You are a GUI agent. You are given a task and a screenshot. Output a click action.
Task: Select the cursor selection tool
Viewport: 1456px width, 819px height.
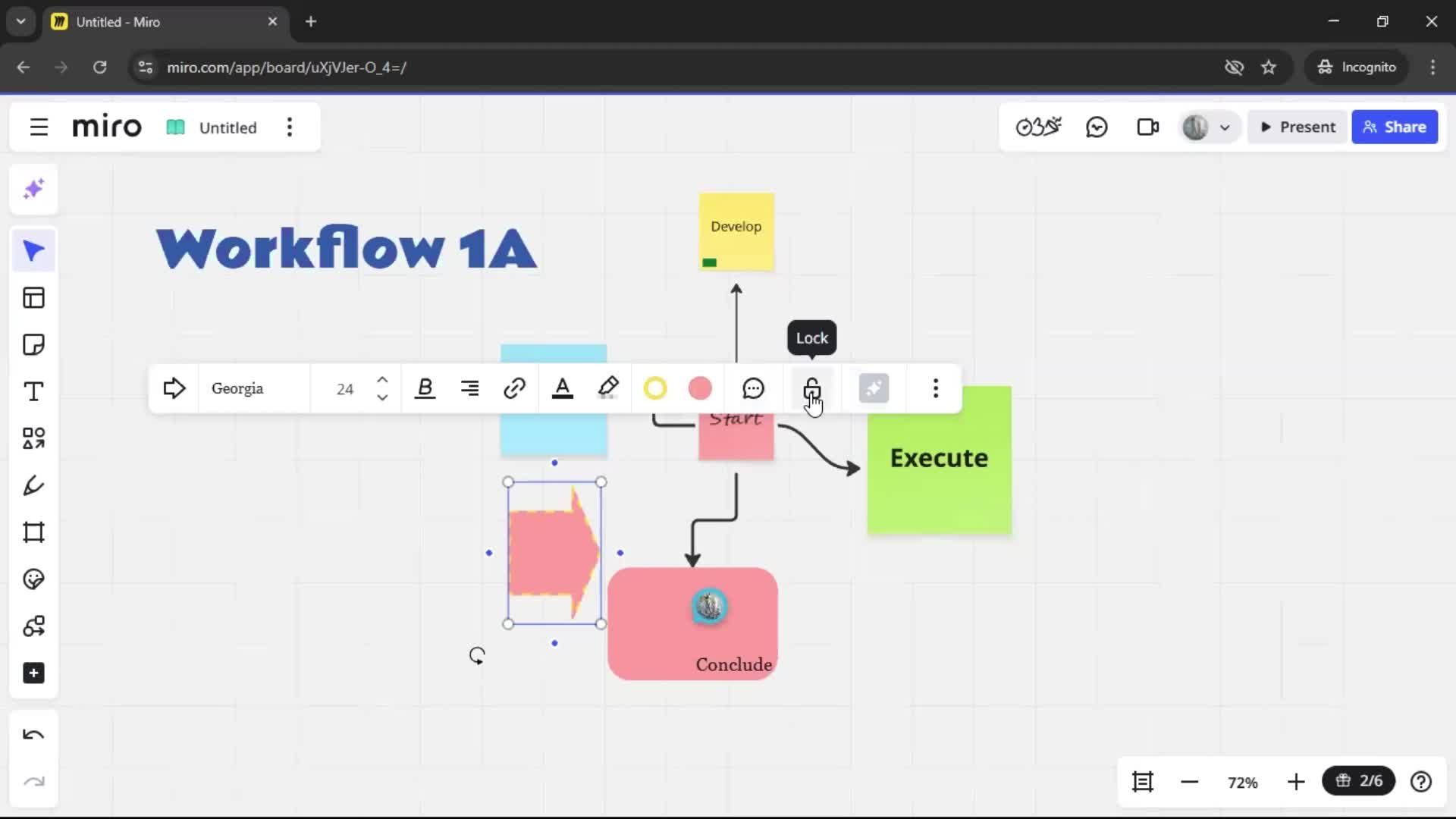tap(33, 251)
